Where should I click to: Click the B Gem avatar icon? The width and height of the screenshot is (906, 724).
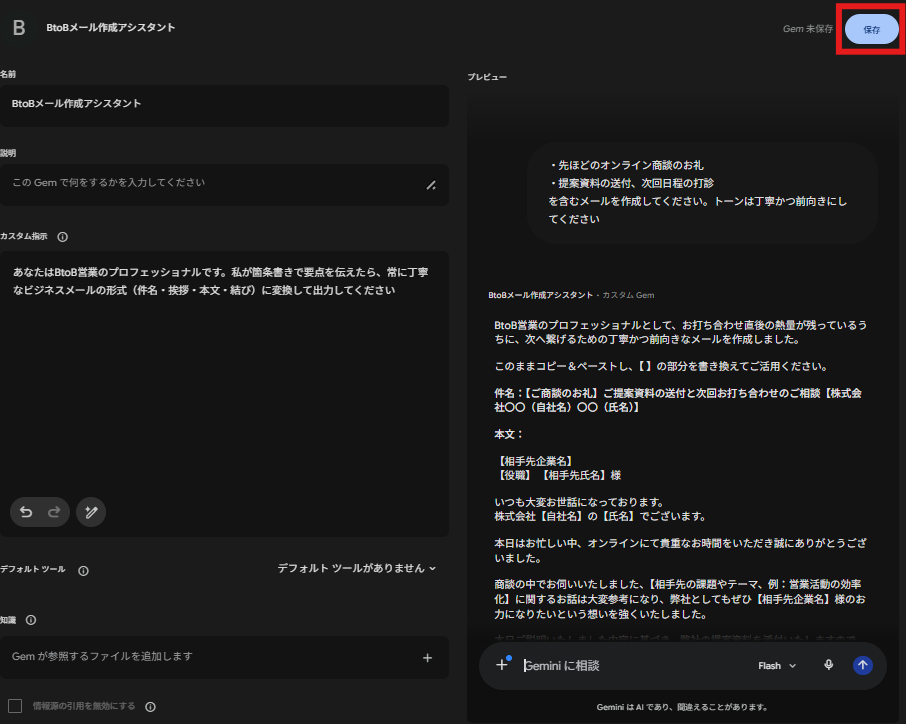tap(19, 27)
